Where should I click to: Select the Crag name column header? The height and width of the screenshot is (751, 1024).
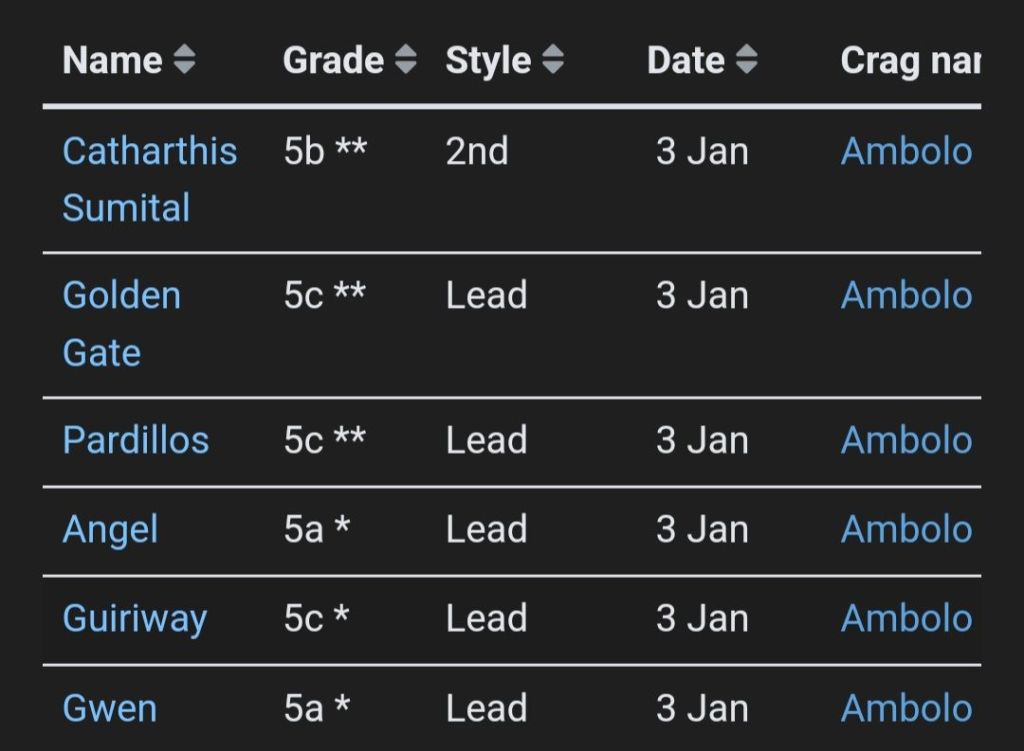click(x=909, y=61)
